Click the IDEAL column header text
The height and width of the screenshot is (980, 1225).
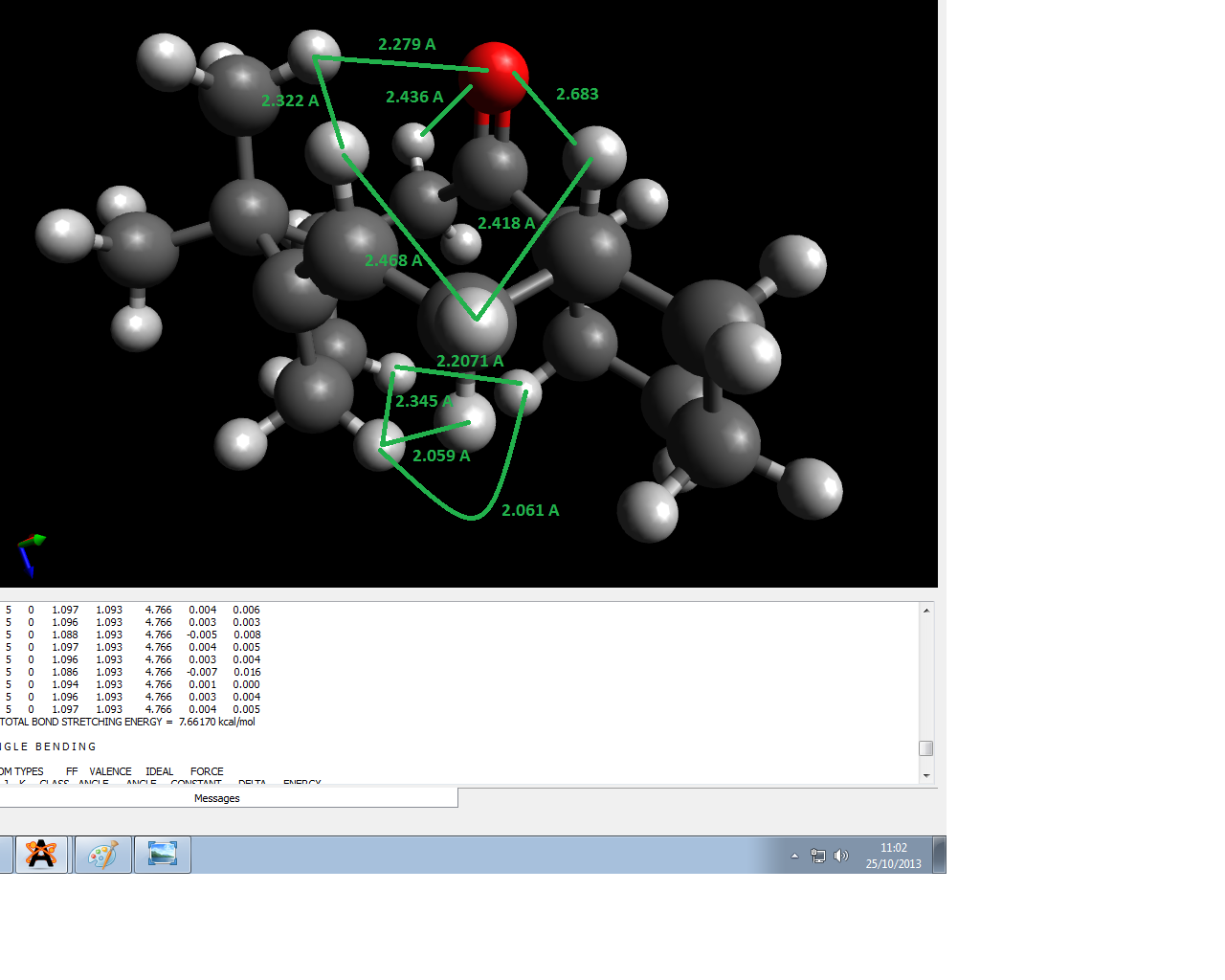[x=160, y=771]
